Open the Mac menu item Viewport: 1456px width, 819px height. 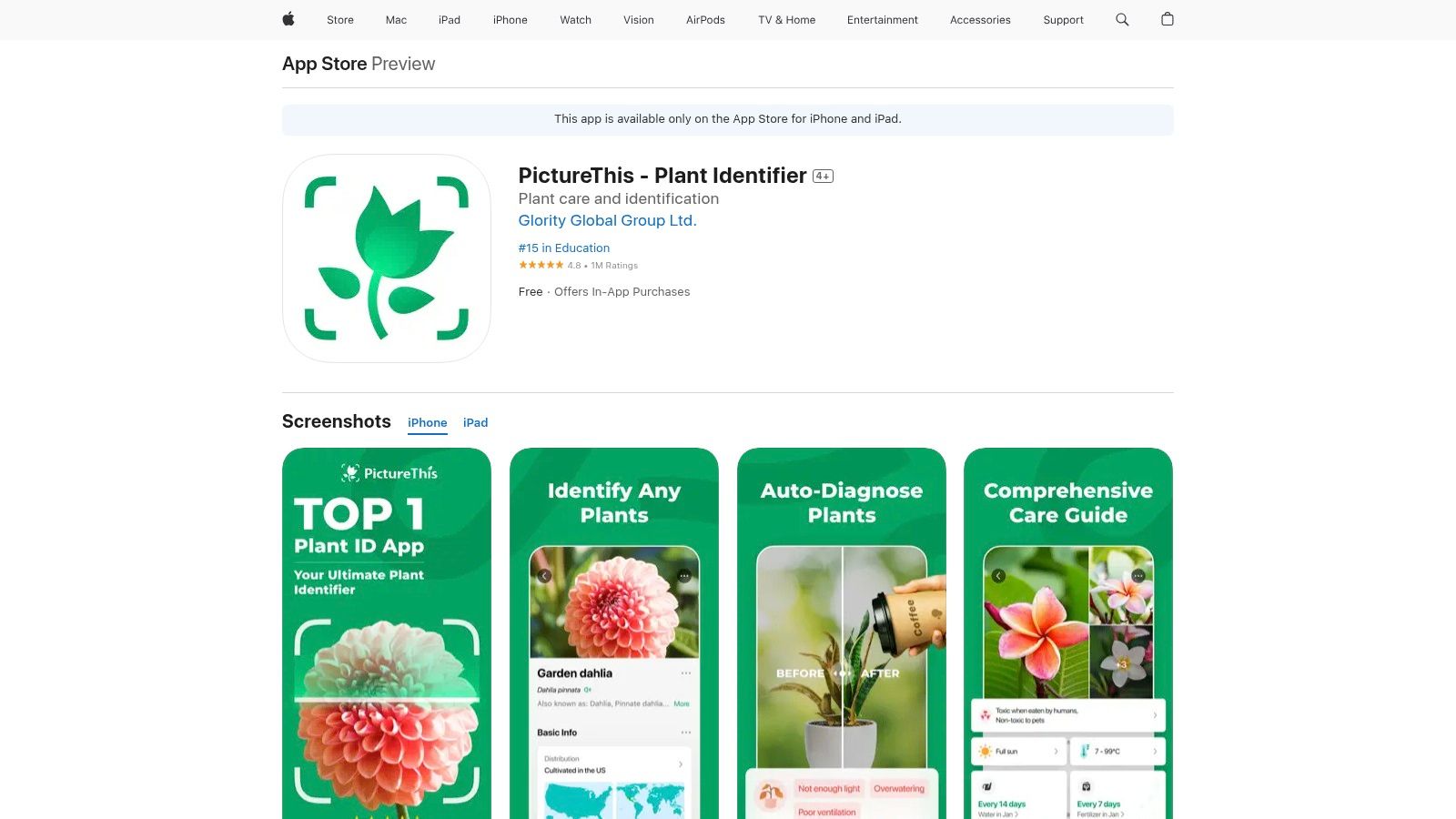coord(396,20)
